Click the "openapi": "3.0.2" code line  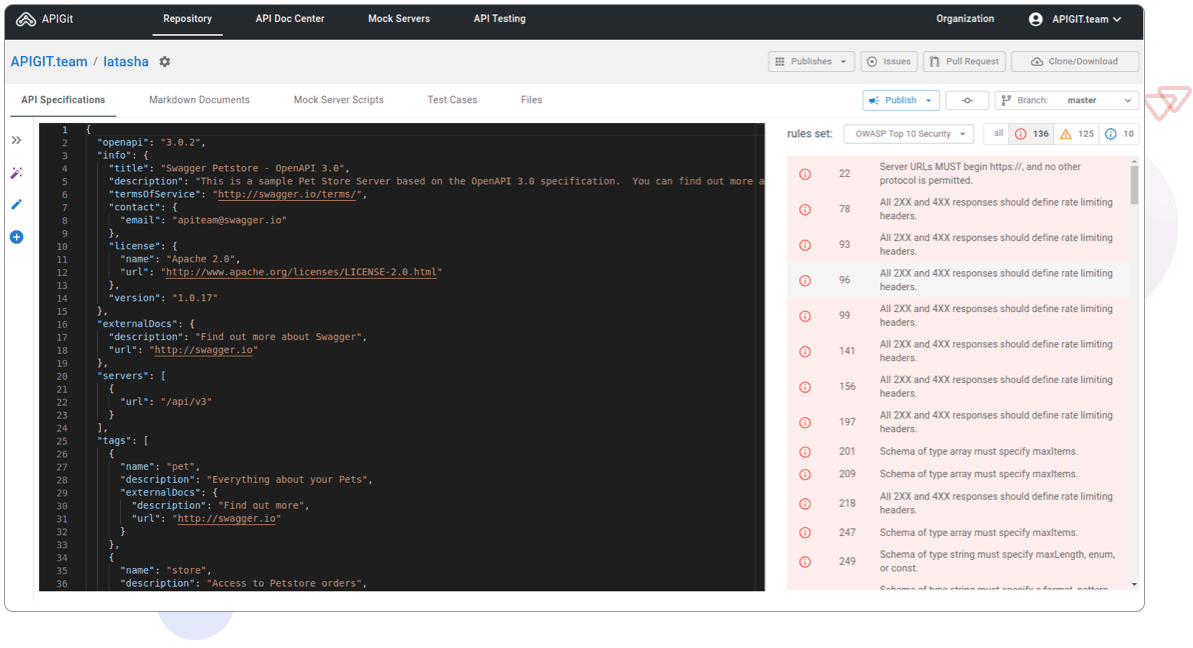click(x=151, y=143)
